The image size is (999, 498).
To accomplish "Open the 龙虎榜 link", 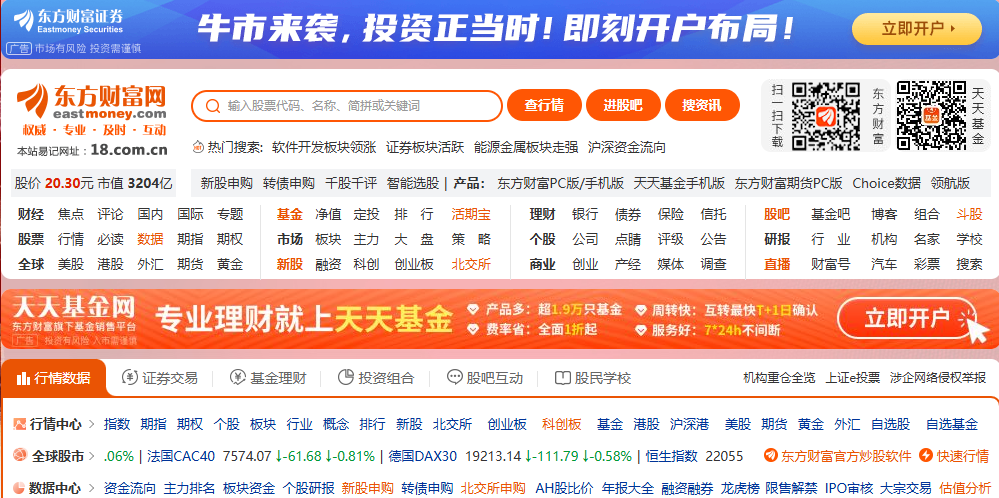I will click(x=740, y=488).
